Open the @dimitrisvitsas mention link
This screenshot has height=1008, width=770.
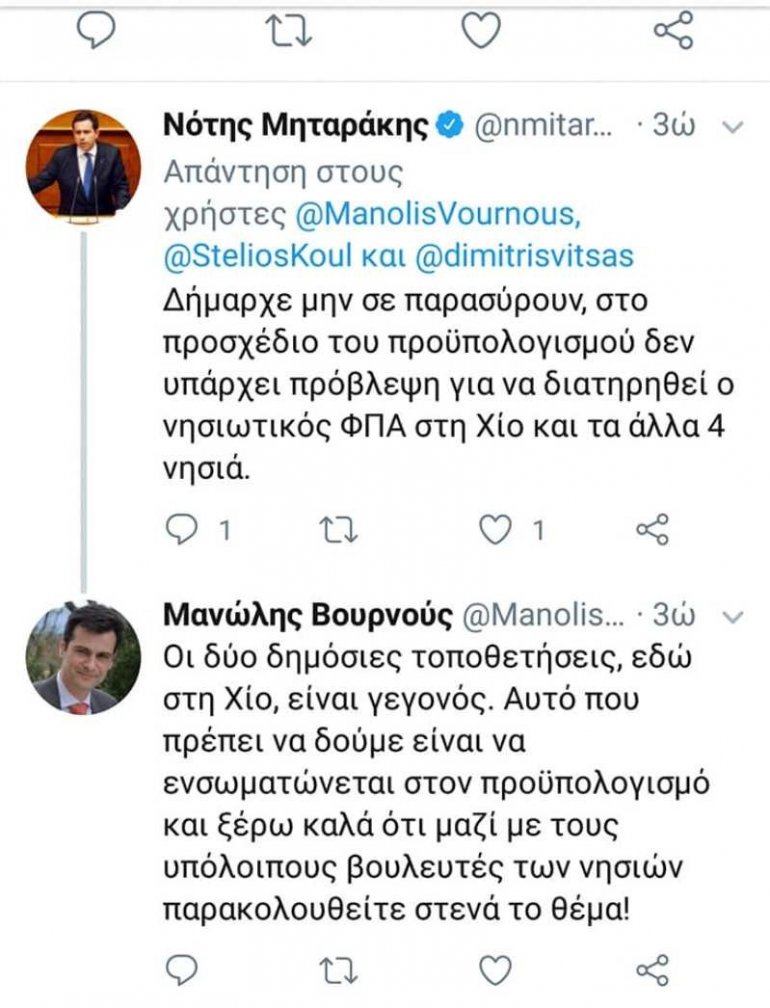coord(525,256)
